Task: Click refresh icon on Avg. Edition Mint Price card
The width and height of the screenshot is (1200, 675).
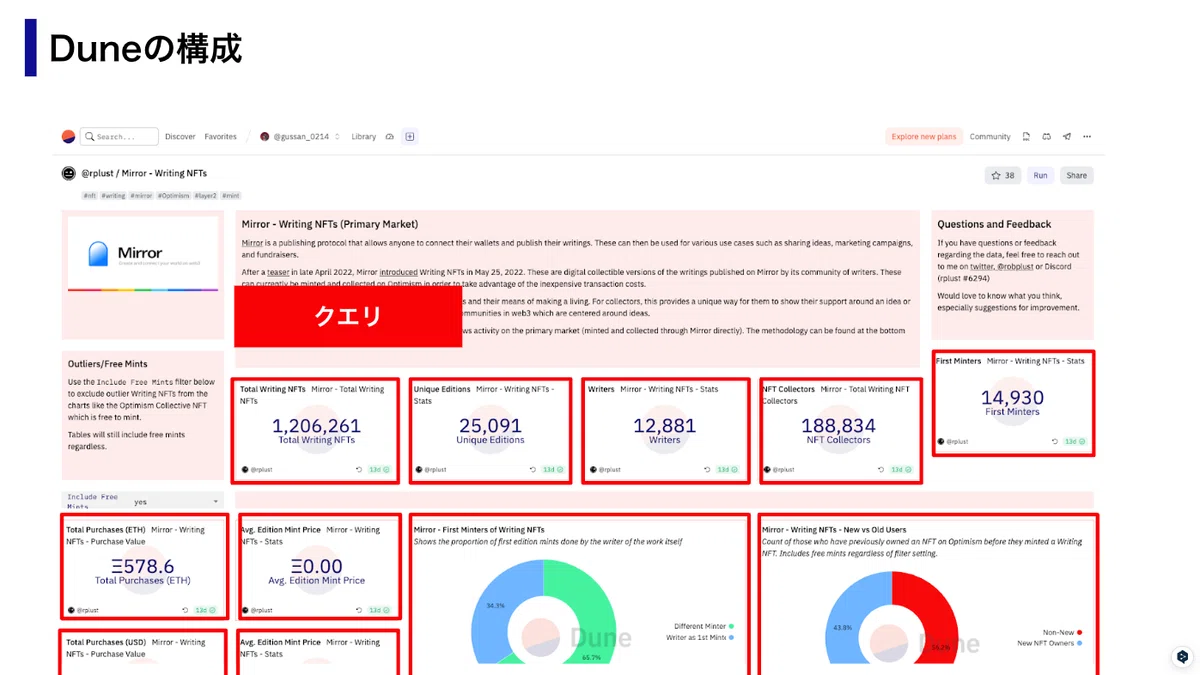Action: pyautogui.click(x=359, y=610)
